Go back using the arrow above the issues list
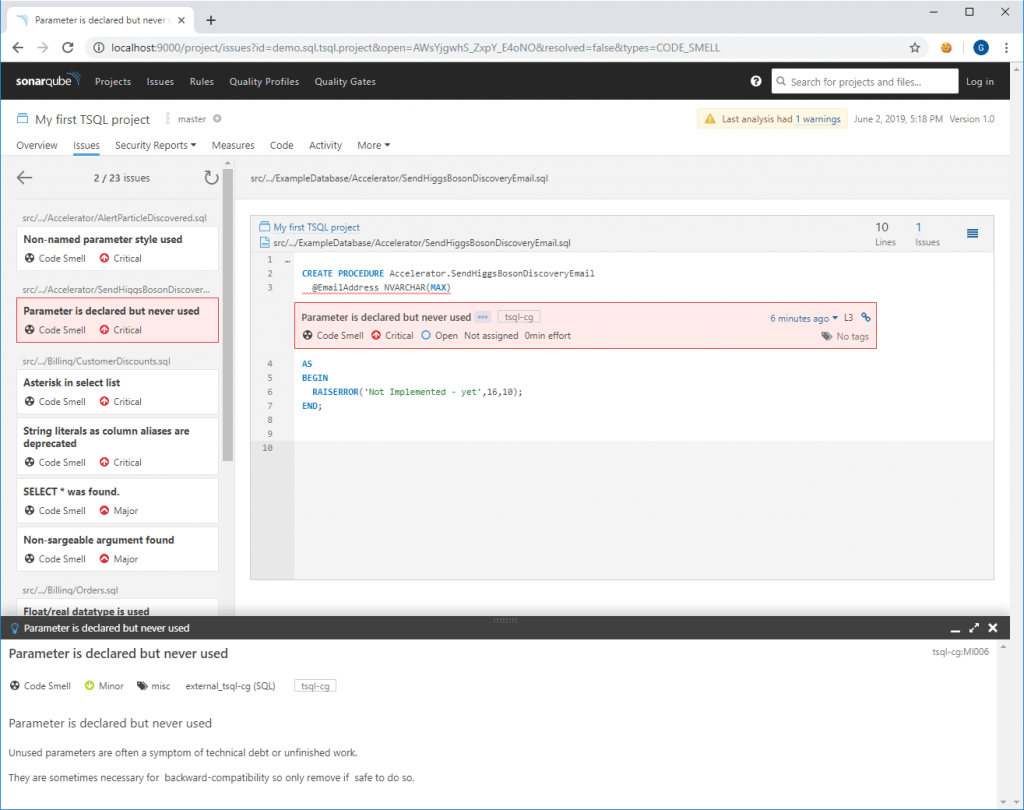 [x=22, y=177]
